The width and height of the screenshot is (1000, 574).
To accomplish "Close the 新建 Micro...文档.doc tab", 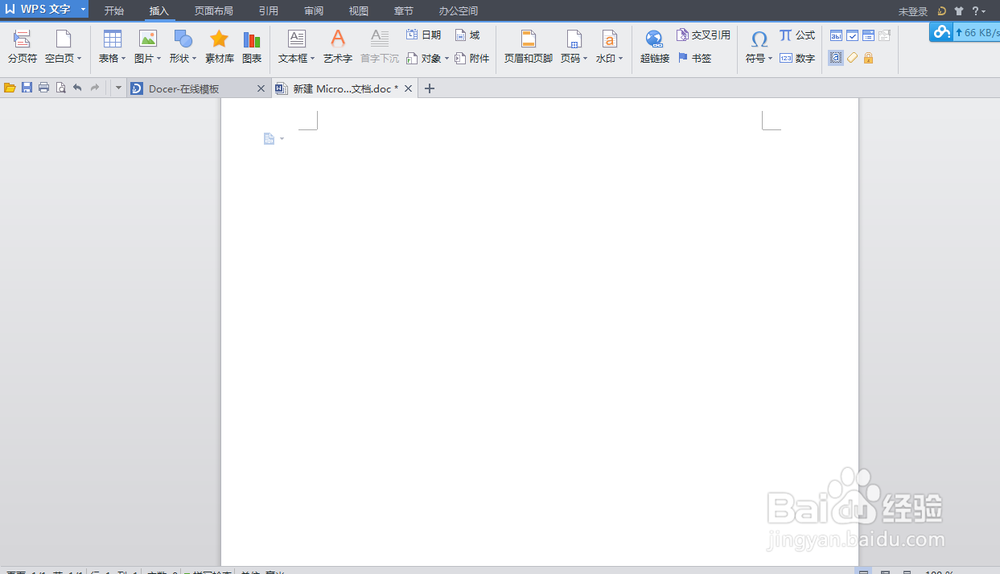I will click(408, 89).
